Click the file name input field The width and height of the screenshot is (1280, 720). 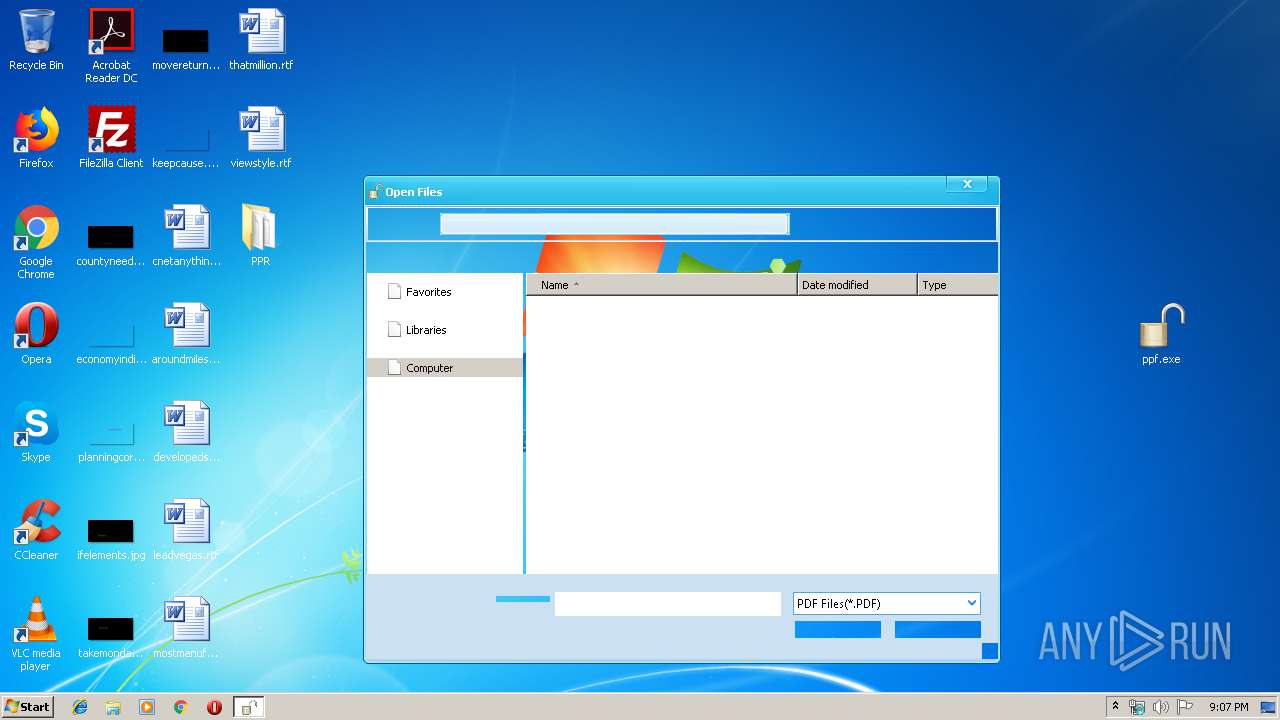(x=667, y=604)
